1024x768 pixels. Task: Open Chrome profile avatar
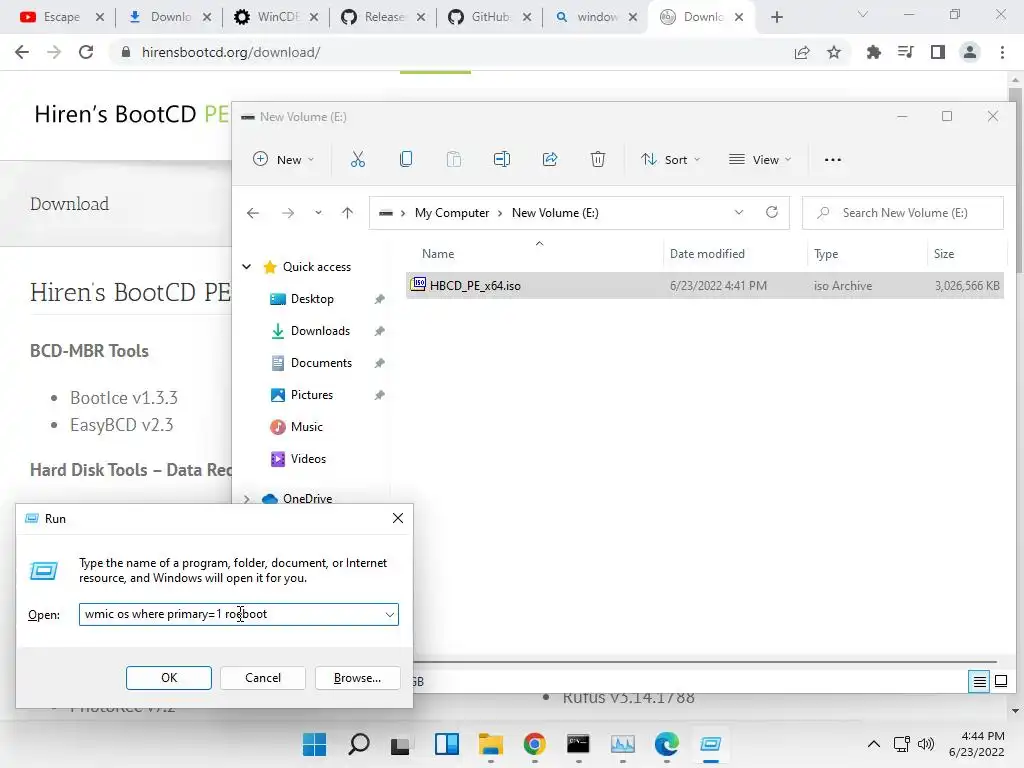(x=970, y=52)
